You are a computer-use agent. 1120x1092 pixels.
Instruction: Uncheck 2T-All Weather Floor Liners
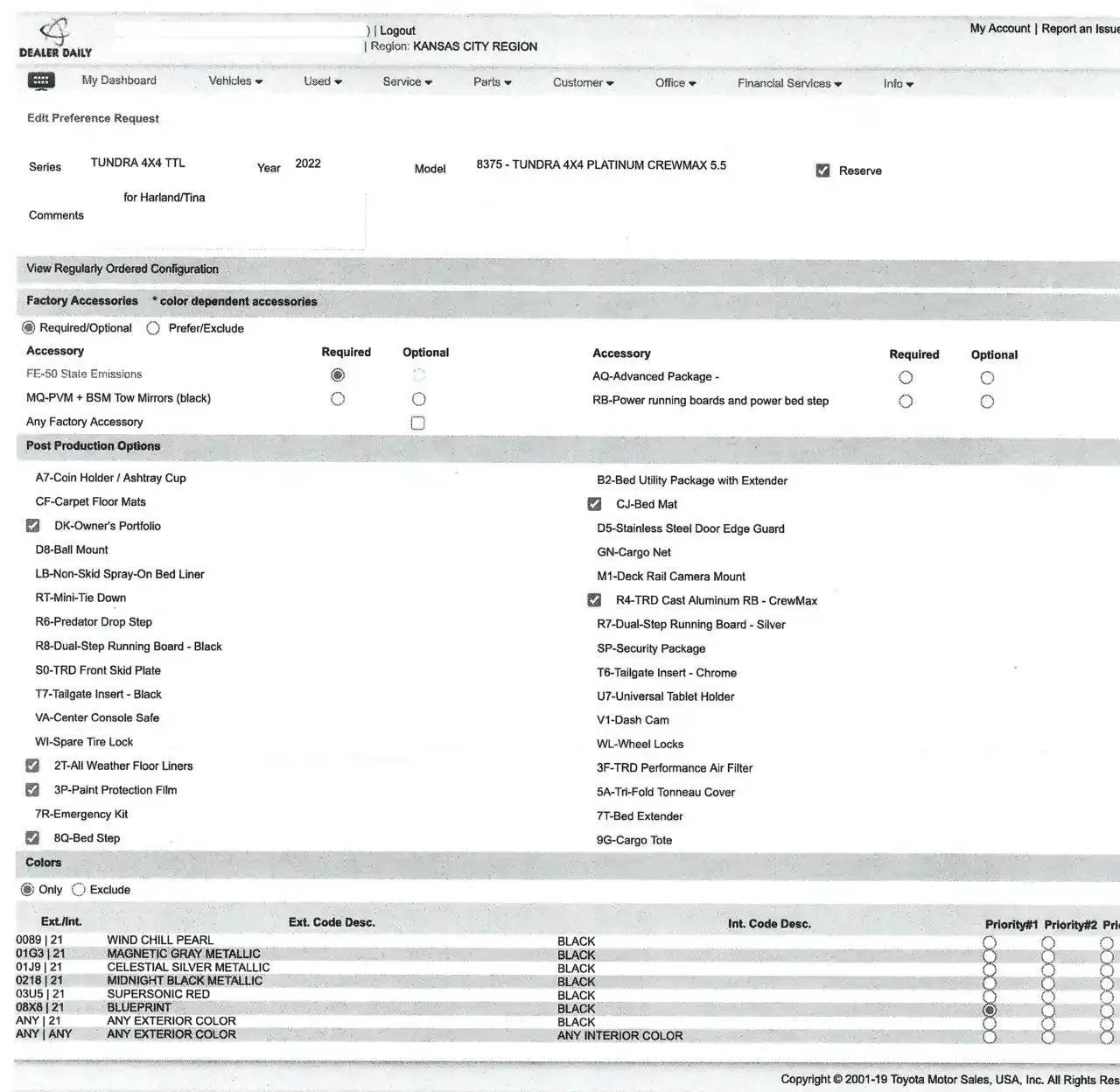click(x=33, y=765)
